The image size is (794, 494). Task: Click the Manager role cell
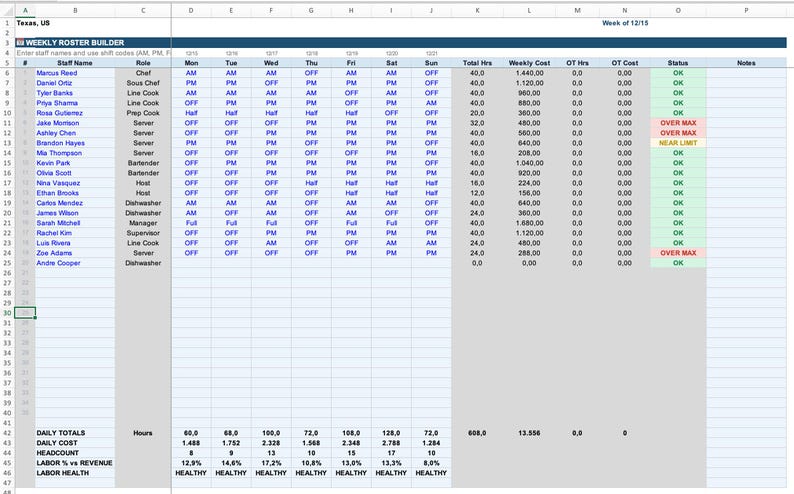(x=143, y=223)
